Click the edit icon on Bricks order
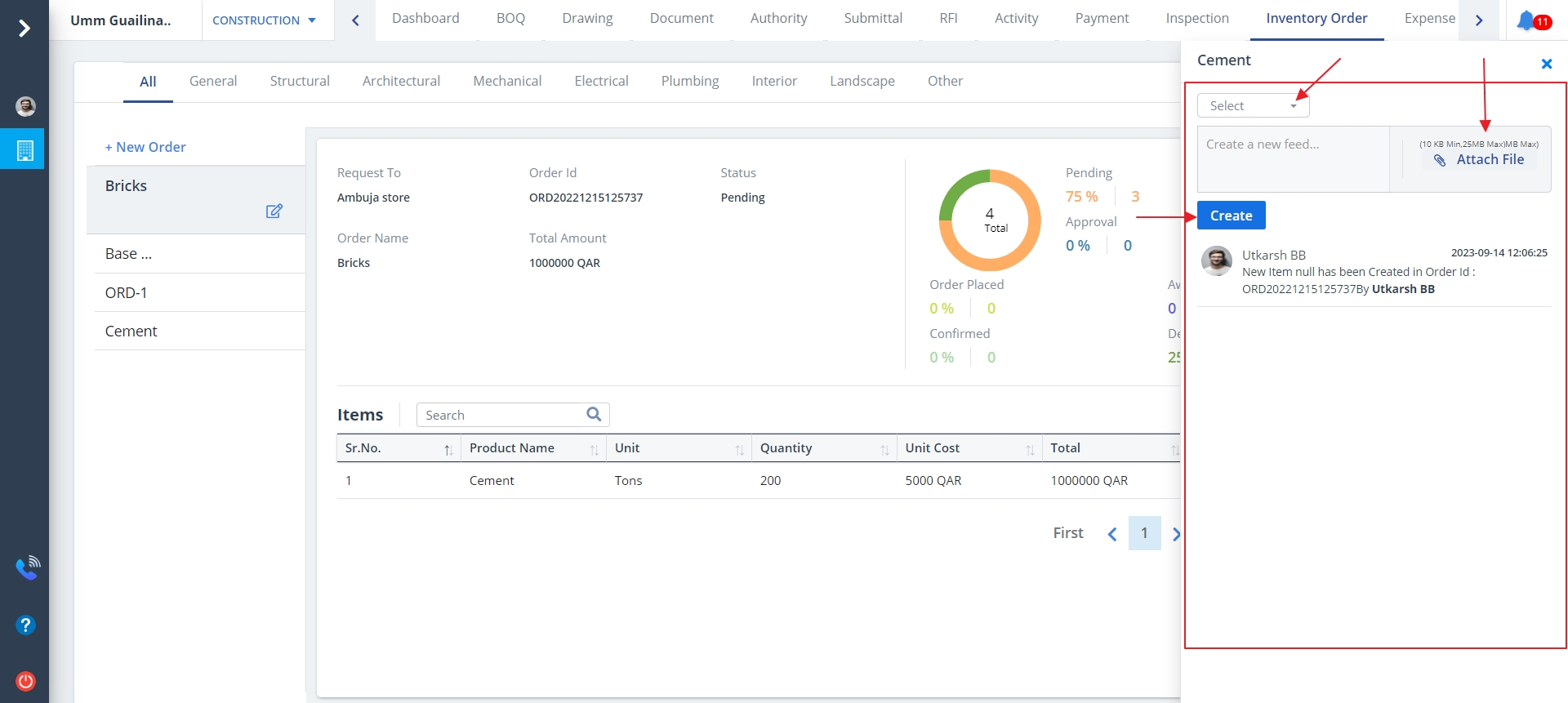1568x703 pixels. (274, 211)
